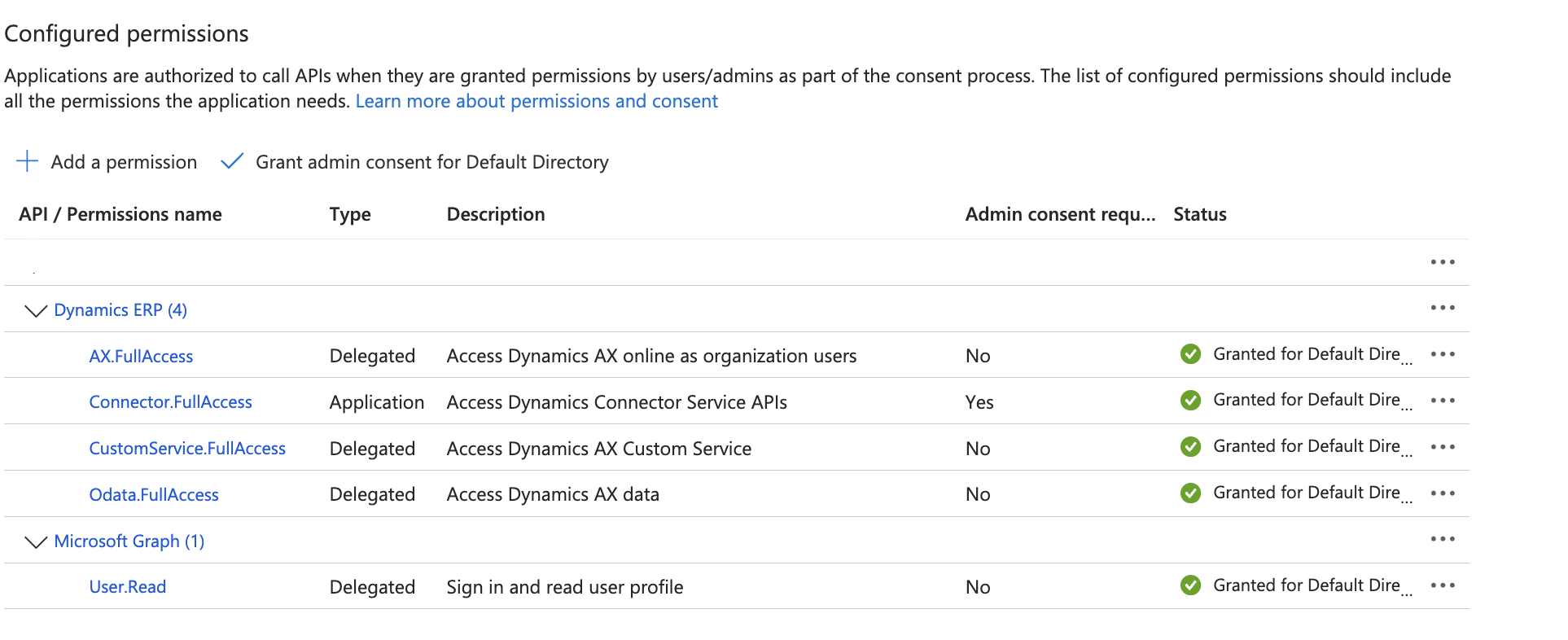
Task: Open the ellipsis menu for the AX.FullAccess row
Action: (x=1443, y=354)
